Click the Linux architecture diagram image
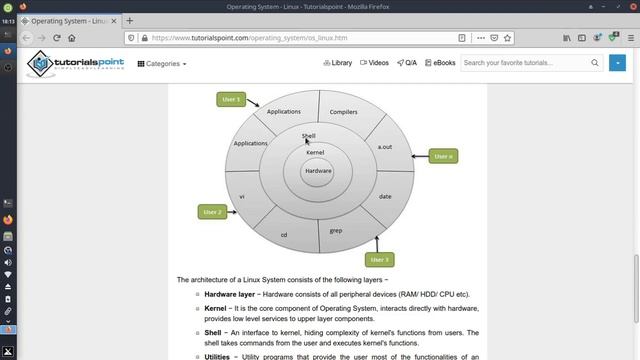Screen dimensions: 640x360 coord(328,177)
